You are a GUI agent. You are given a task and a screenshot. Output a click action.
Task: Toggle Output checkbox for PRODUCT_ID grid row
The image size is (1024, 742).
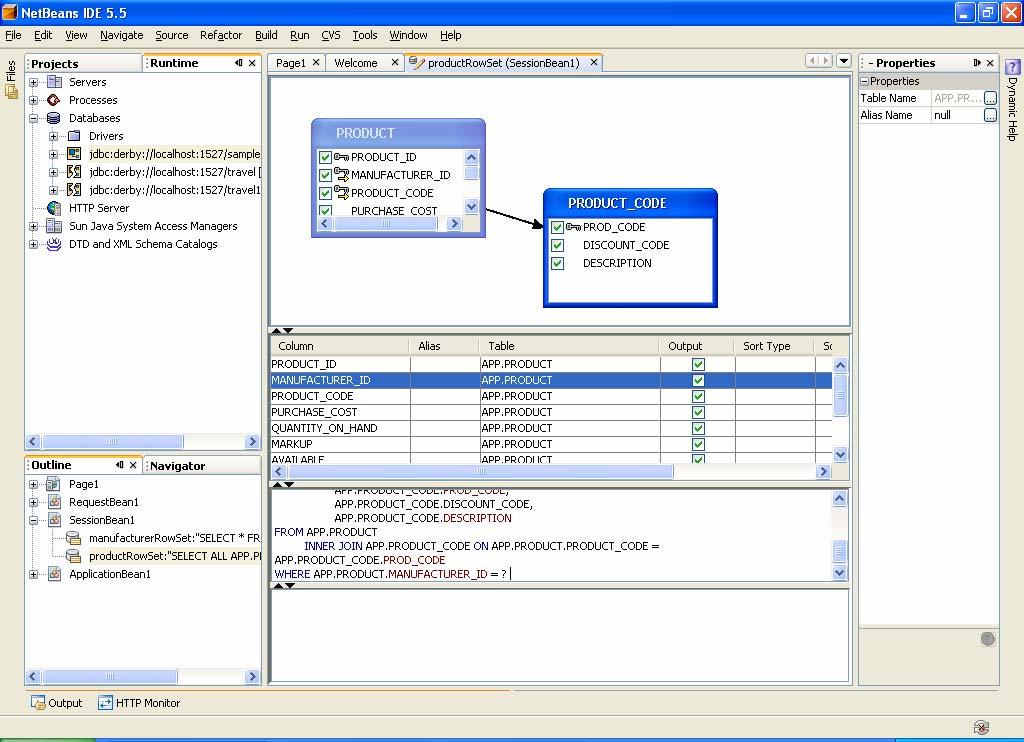tap(698, 364)
